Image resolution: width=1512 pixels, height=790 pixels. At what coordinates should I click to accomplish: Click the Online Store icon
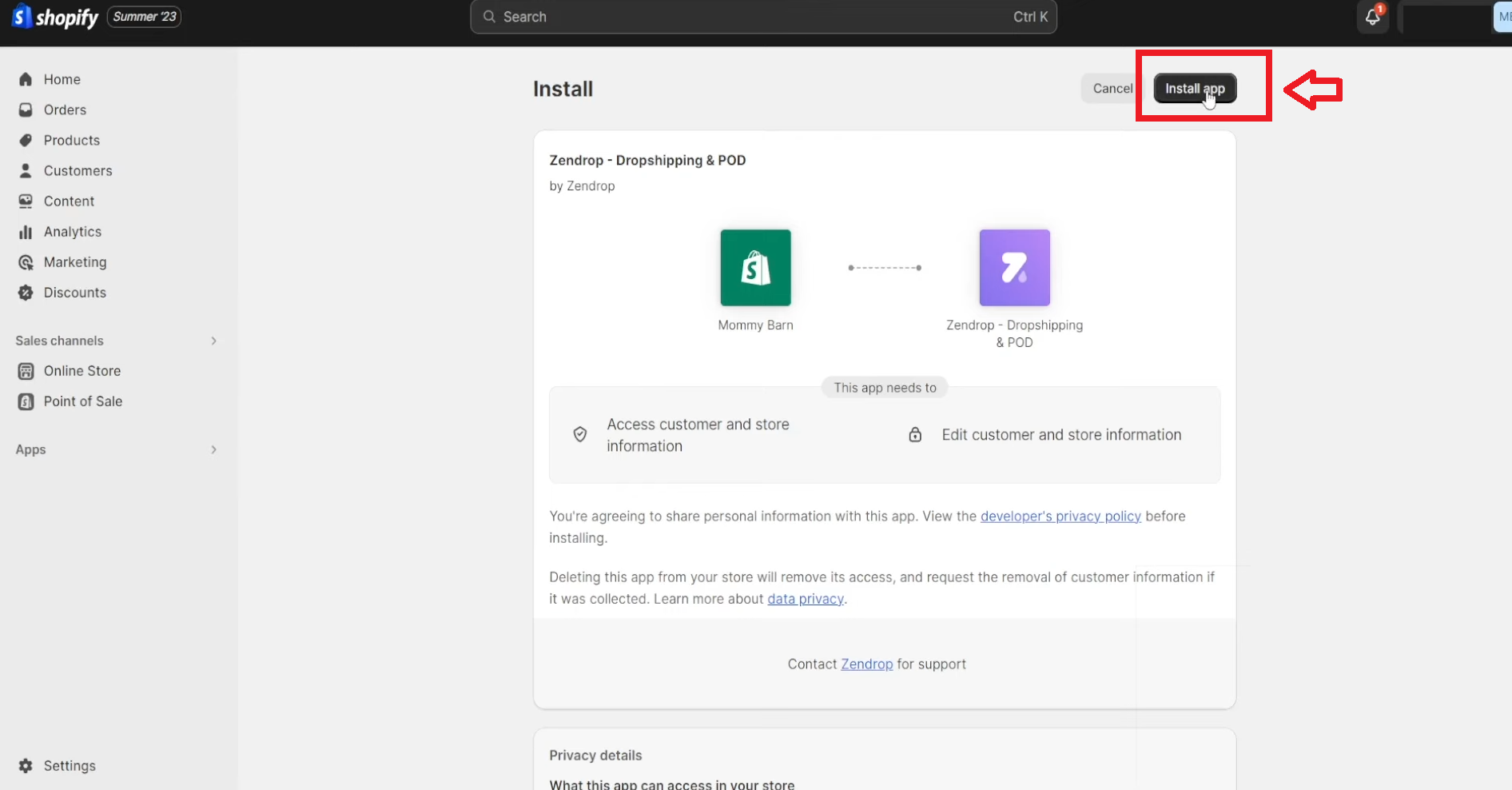coord(26,371)
